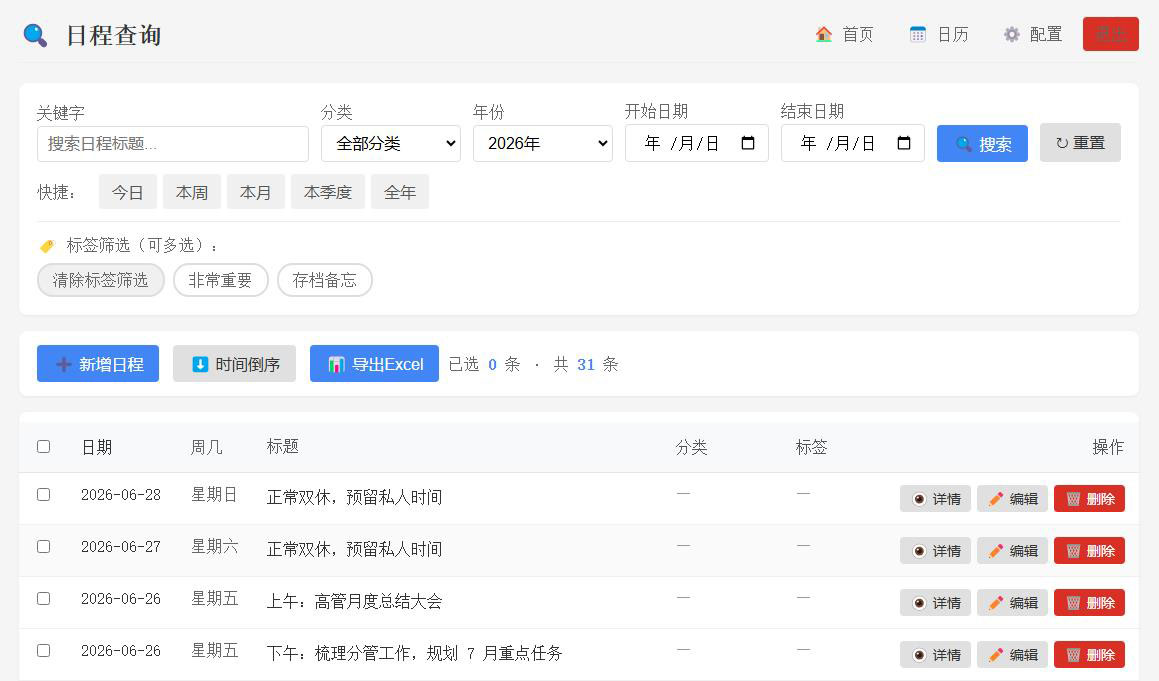Viewport: 1159px width, 681px height.
Task: Click the 结束日期 date field
Action: click(x=852, y=143)
